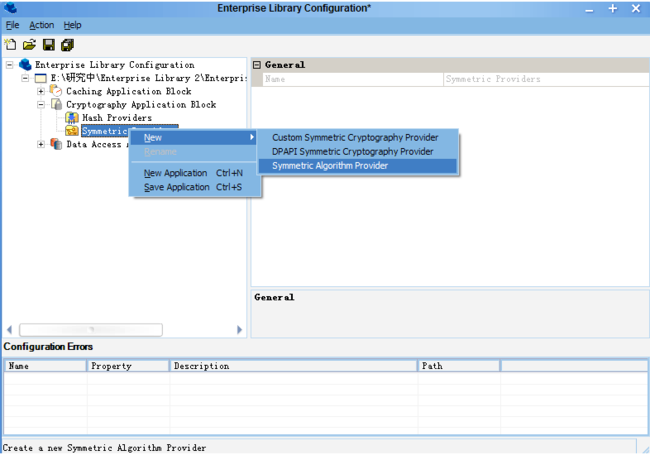Viewport: 650px width, 455px height.
Task: Click the Property column header
Action: (x=128, y=366)
